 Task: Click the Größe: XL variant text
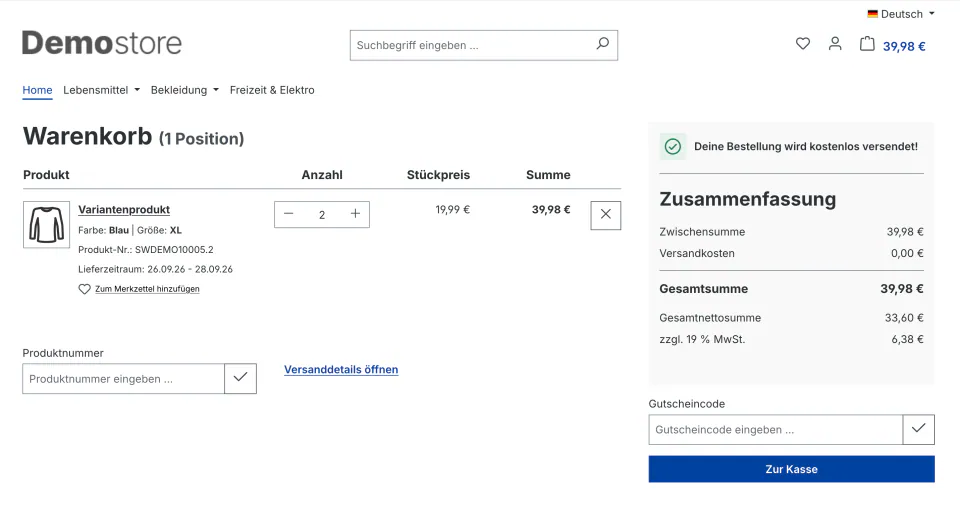(159, 230)
